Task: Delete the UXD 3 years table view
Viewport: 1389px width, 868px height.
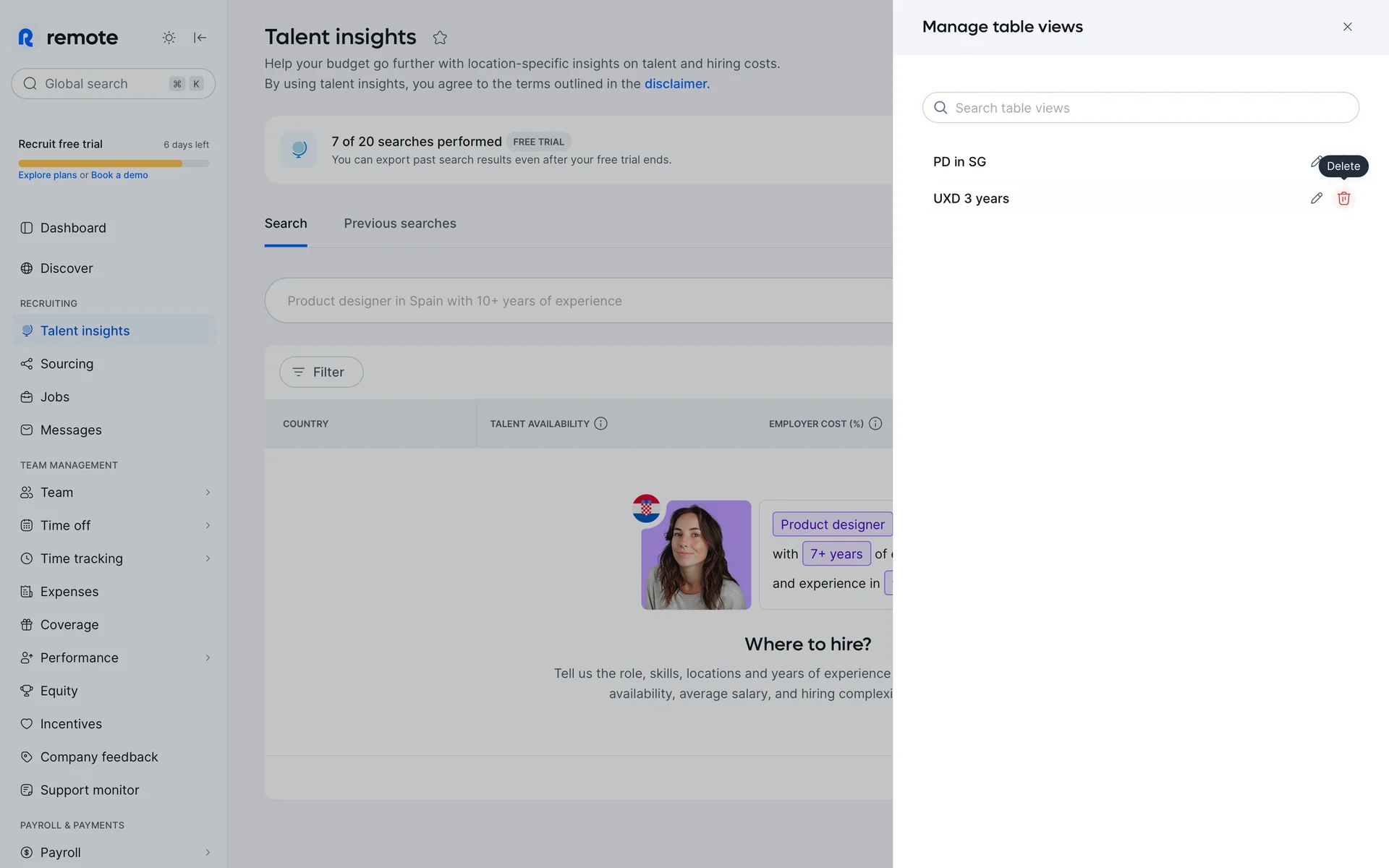Action: click(1343, 198)
